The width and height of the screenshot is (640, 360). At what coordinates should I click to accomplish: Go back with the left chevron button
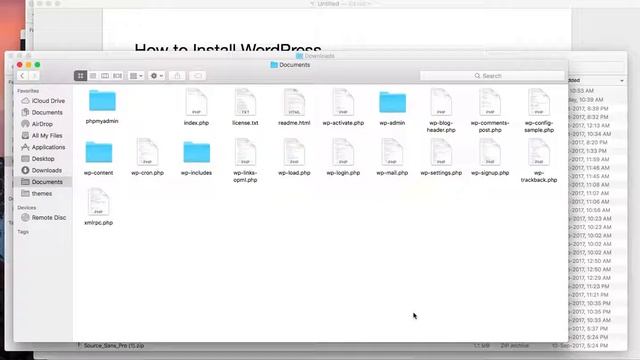pyautogui.click(x=22, y=76)
